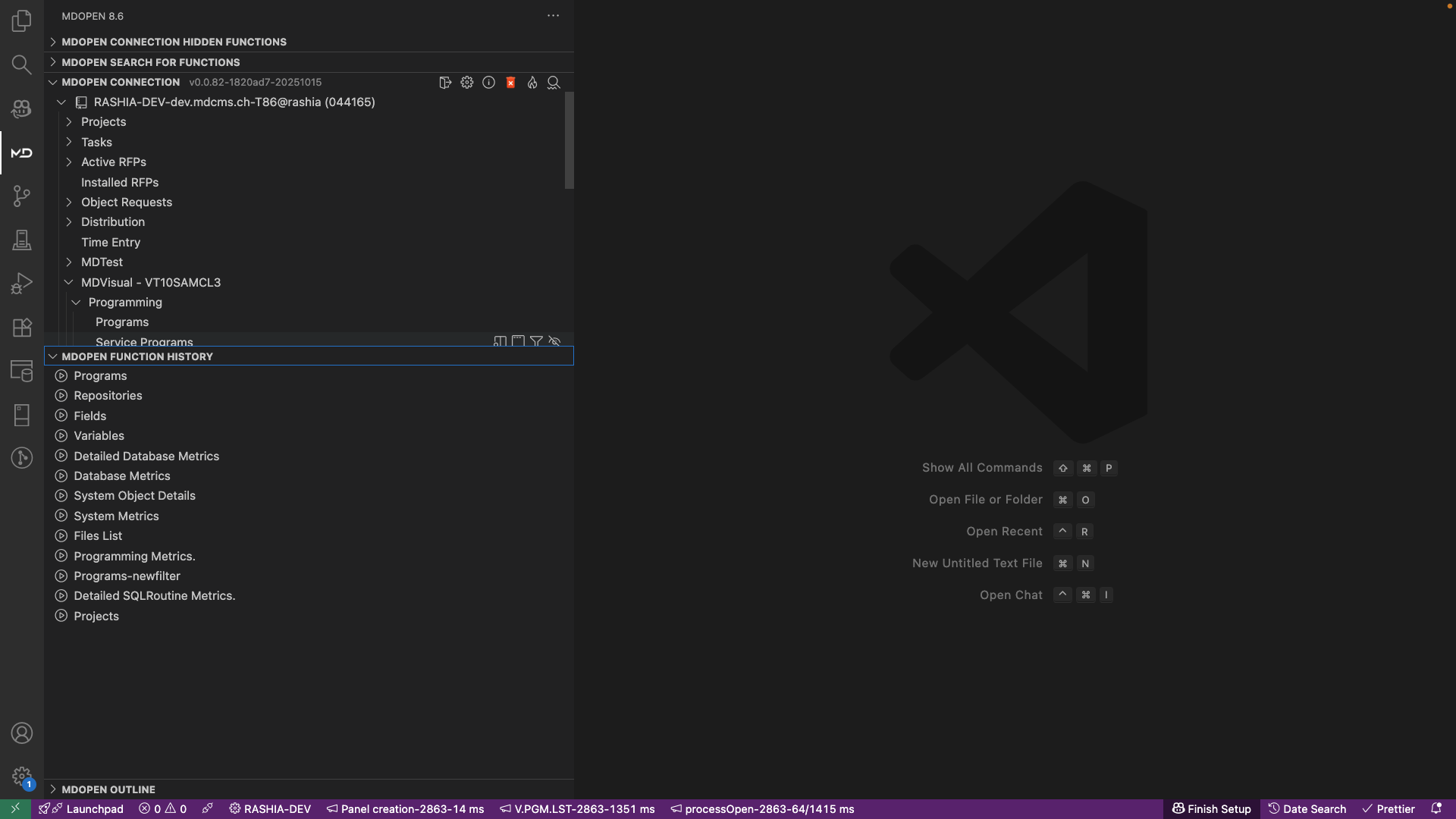The image size is (1456, 819).
Task: Open the connection info circle icon
Action: tap(489, 83)
